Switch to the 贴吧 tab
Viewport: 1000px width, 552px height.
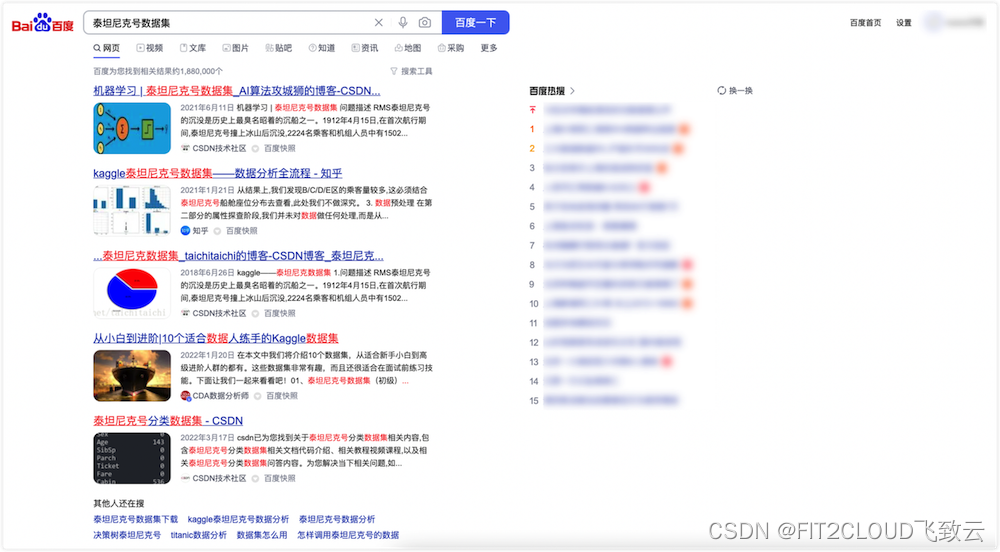pos(279,48)
